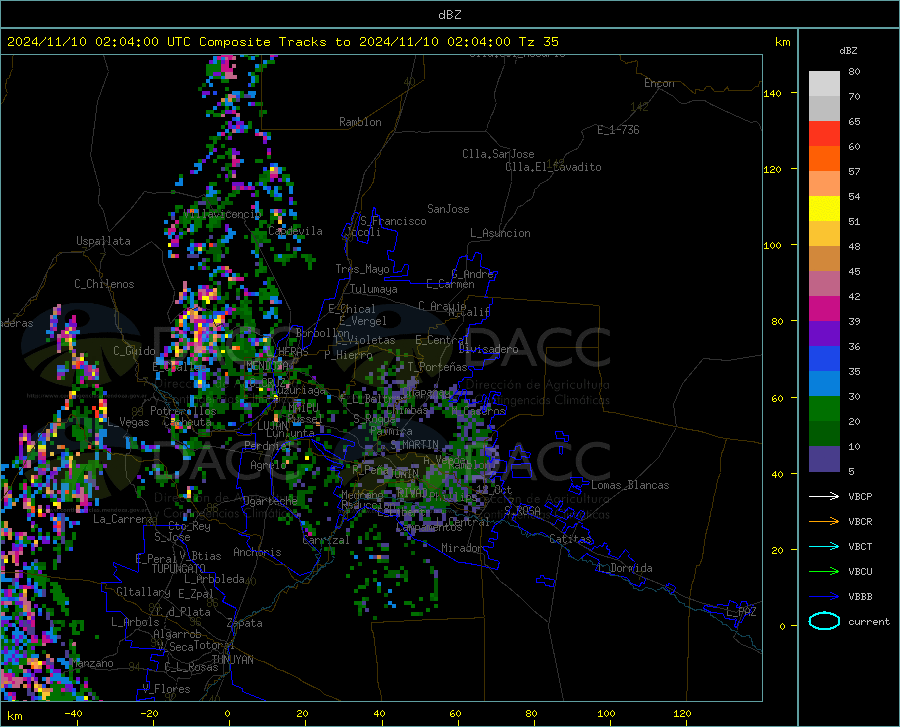
Task: Pick the magenta 39-42 dBZ swatch
Action: coord(824,309)
